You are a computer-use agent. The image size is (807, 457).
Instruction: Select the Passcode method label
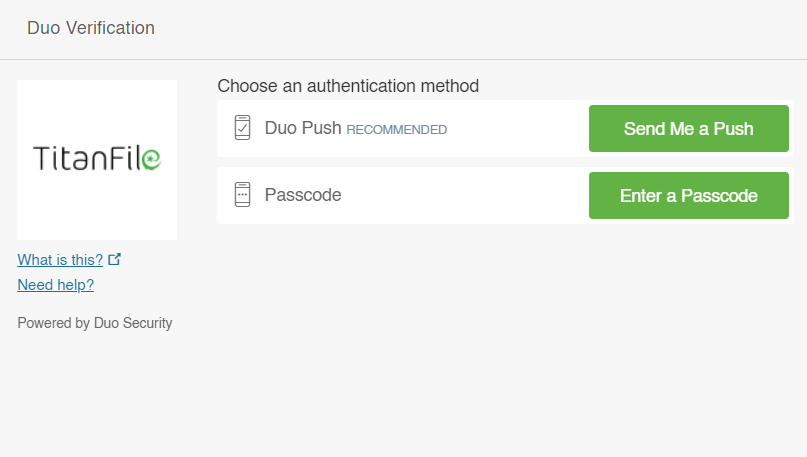[x=303, y=195]
